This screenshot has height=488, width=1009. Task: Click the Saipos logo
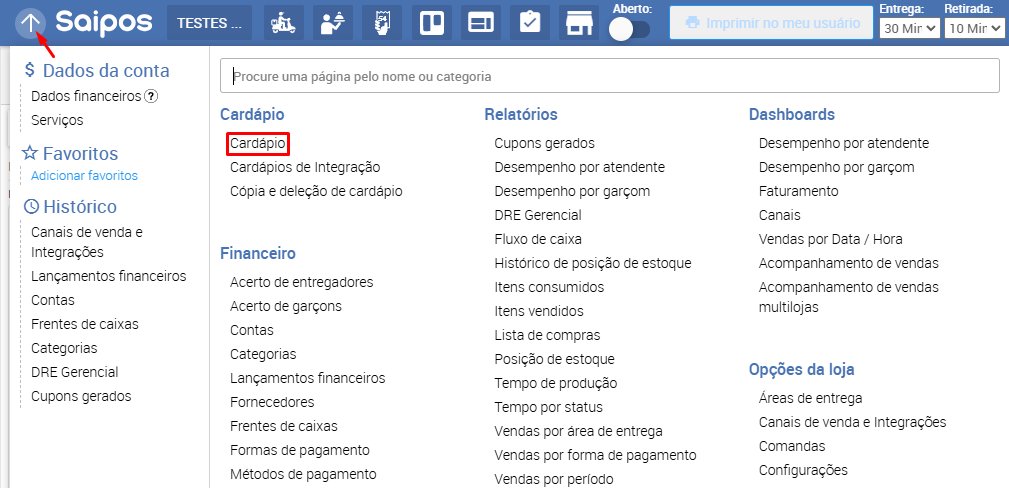point(104,24)
